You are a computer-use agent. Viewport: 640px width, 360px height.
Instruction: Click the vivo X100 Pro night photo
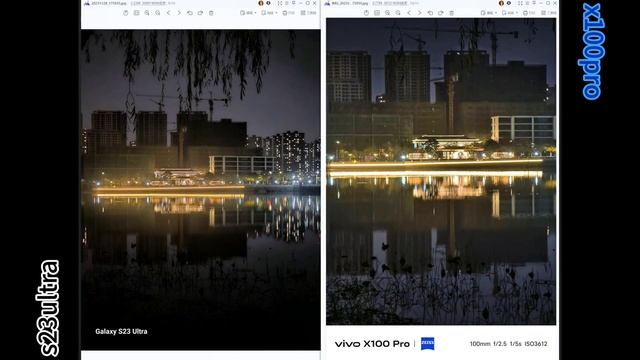[x=441, y=171]
